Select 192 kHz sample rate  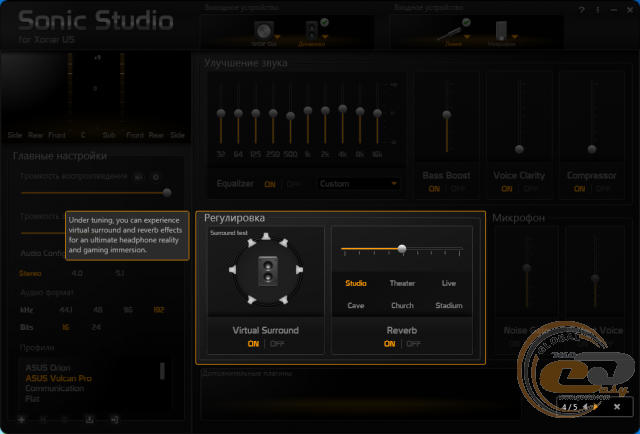click(159, 310)
